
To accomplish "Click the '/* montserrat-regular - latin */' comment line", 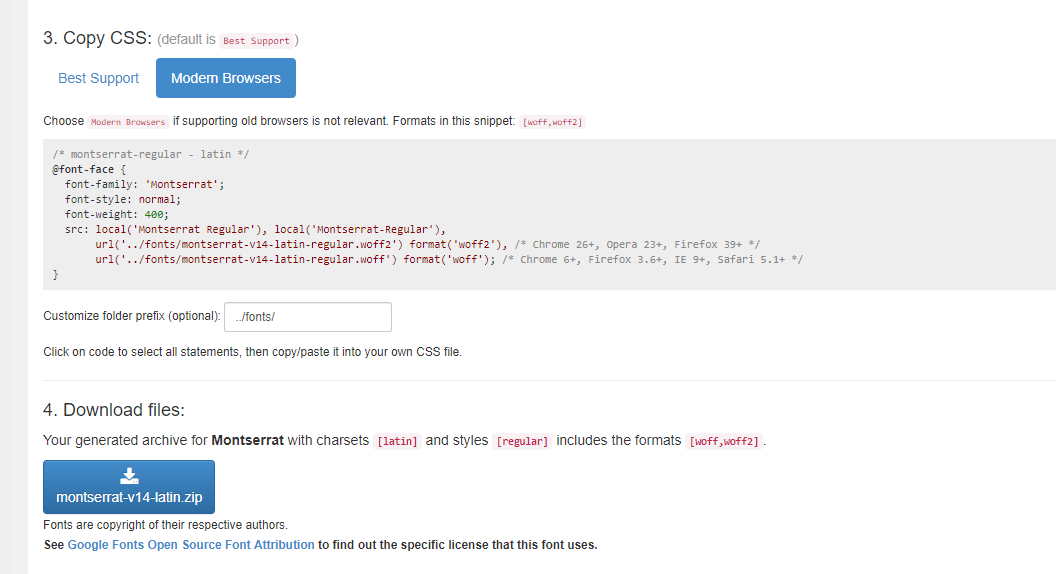I will pos(151,154).
